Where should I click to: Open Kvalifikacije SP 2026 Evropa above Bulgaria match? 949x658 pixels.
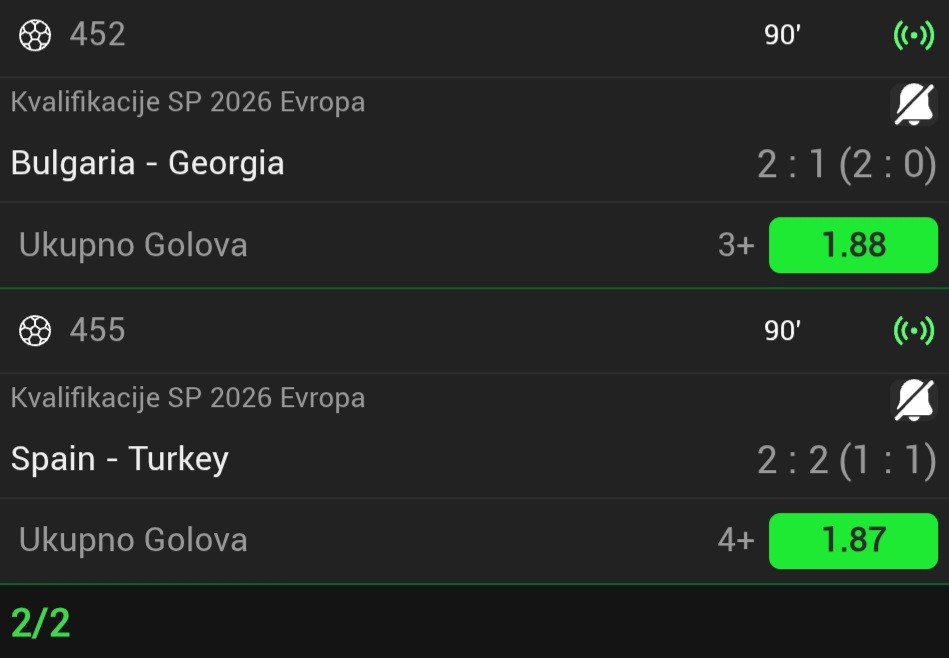pos(188,102)
